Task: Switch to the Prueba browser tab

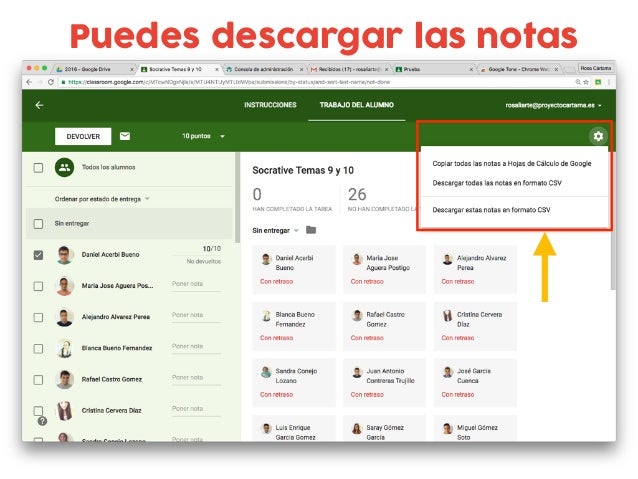Action: click(x=434, y=69)
